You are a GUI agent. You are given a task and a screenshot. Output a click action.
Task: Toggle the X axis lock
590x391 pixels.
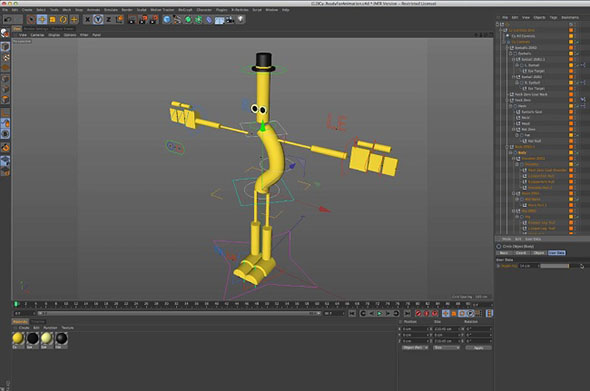[87, 20]
